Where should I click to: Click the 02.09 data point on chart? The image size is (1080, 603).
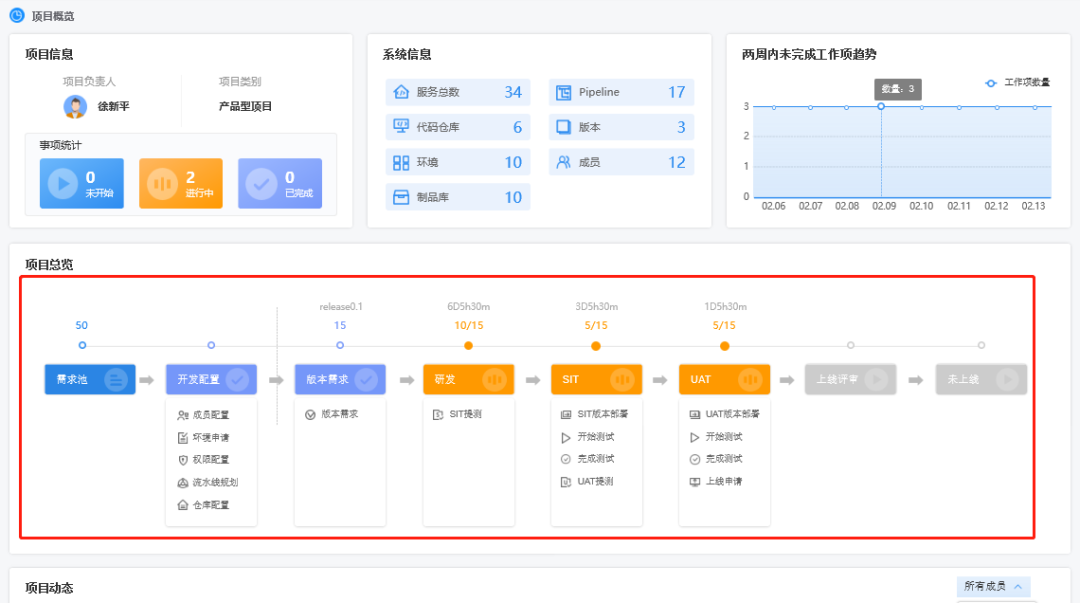pos(881,106)
